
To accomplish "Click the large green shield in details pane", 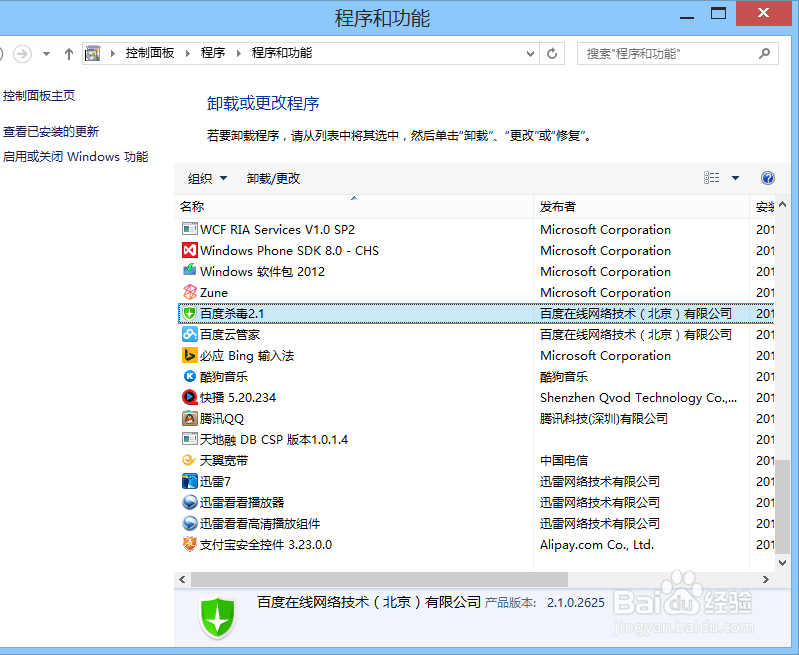I will 218,617.
